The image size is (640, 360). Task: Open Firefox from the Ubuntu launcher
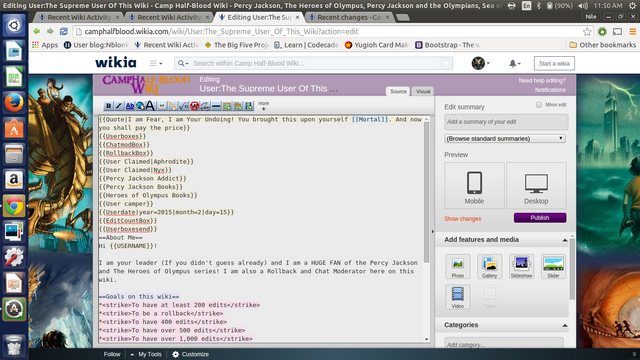click(14, 102)
